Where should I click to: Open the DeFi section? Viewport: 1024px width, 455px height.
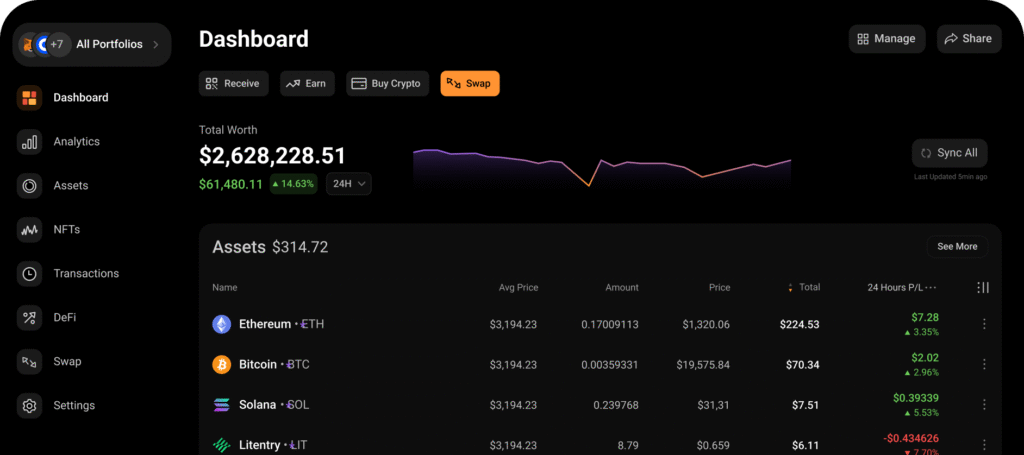[x=46, y=317]
